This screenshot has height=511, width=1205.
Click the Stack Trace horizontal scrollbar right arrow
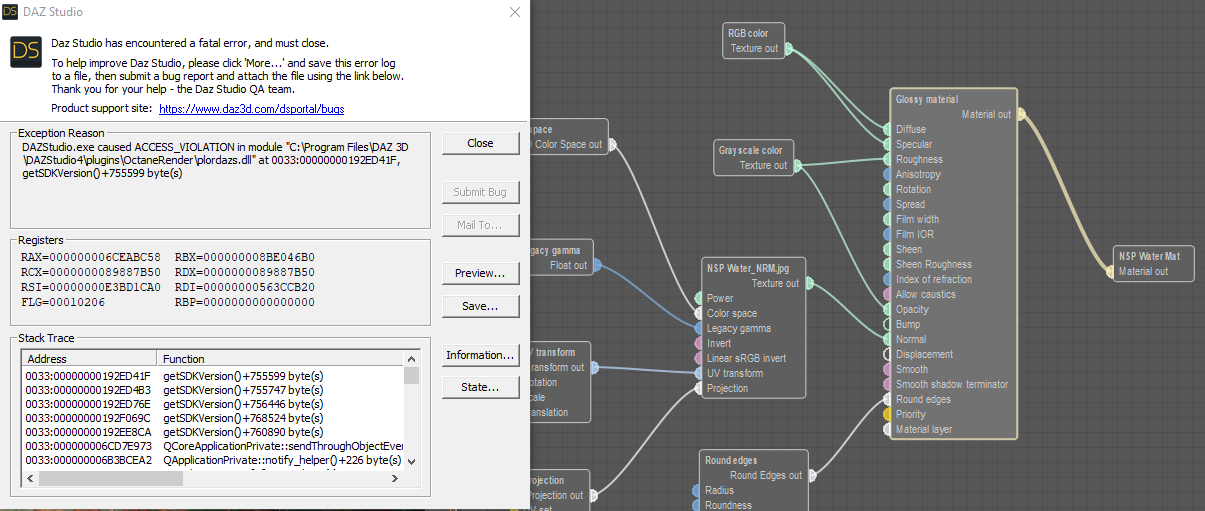tap(396, 479)
